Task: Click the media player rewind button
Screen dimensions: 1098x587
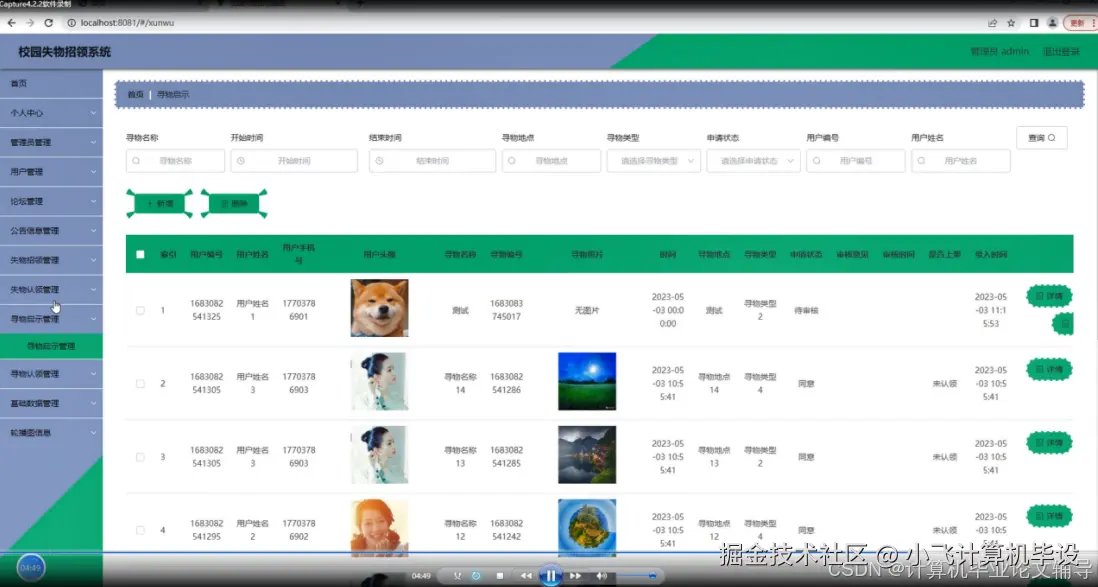Action: [526, 576]
